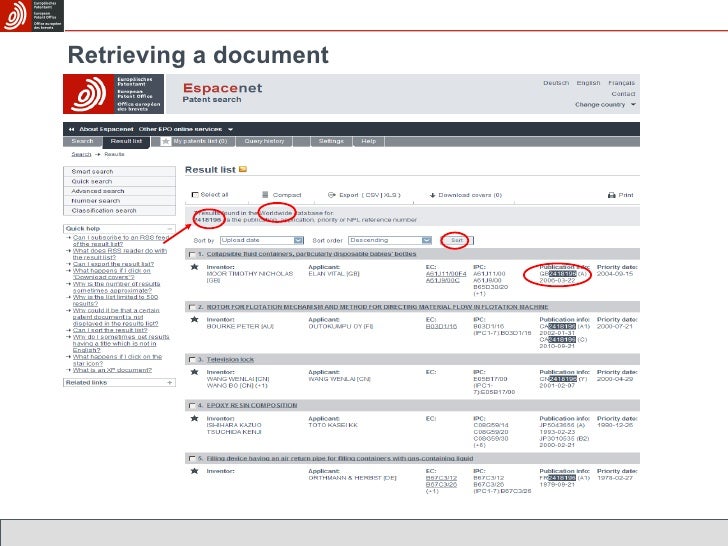Click the back arrows icon before About Espacenet
Viewport: 728px width, 546px height.
pos(72,129)
